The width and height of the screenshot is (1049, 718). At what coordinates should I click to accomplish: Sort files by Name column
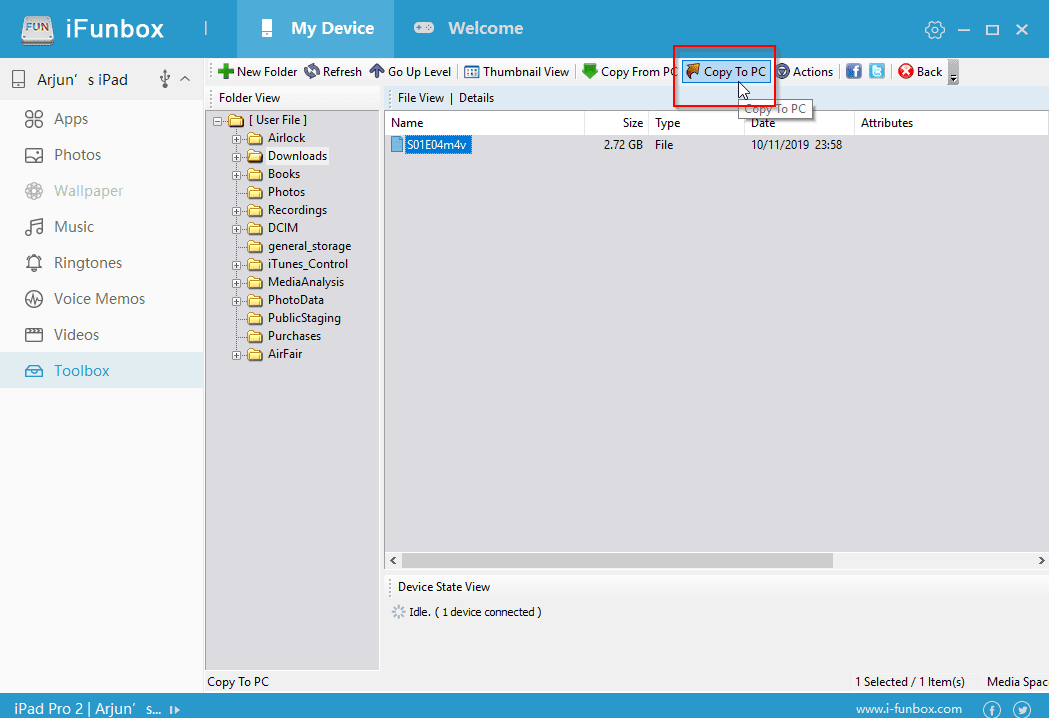click(485, 123)
